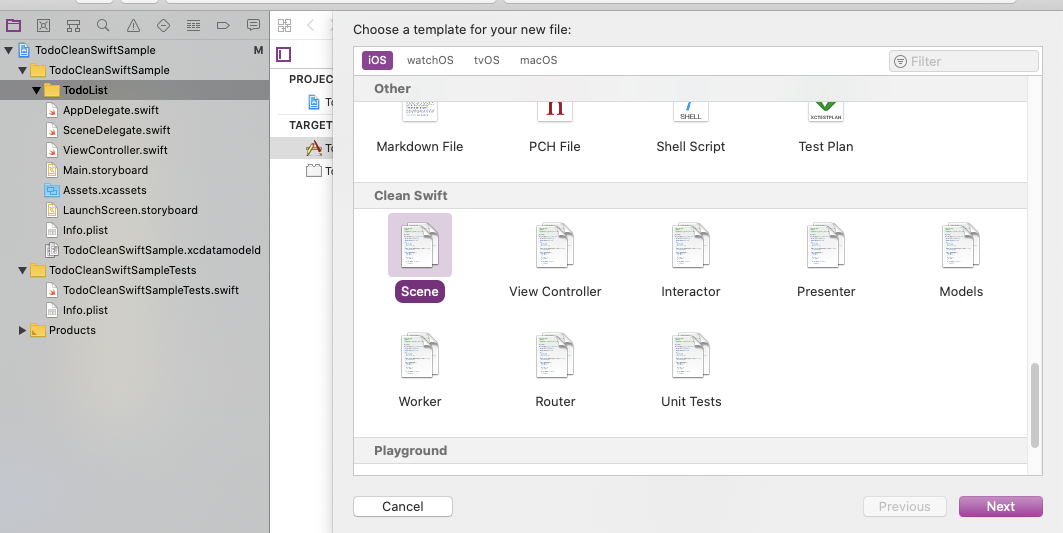Select the Presenter template icon
This screenshot has height=533, width=1063.
pyautogui.click(x=826, y=245)
